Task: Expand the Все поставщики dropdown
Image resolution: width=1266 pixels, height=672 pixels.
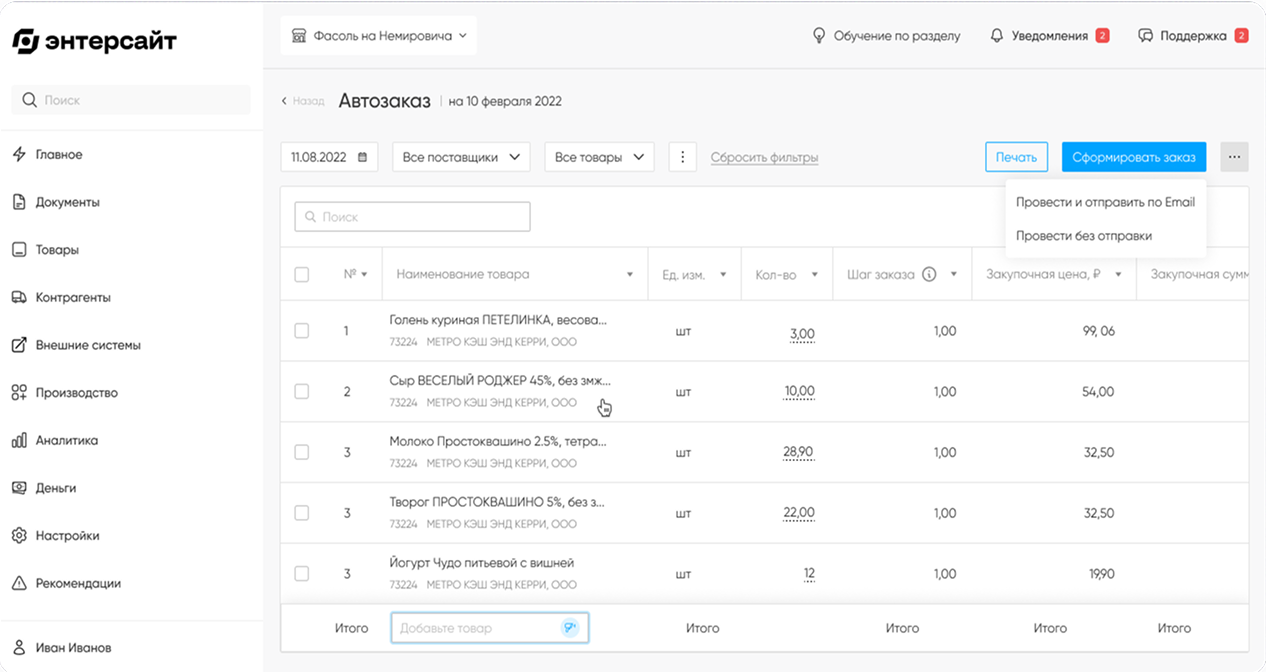Action: [461, 157]
